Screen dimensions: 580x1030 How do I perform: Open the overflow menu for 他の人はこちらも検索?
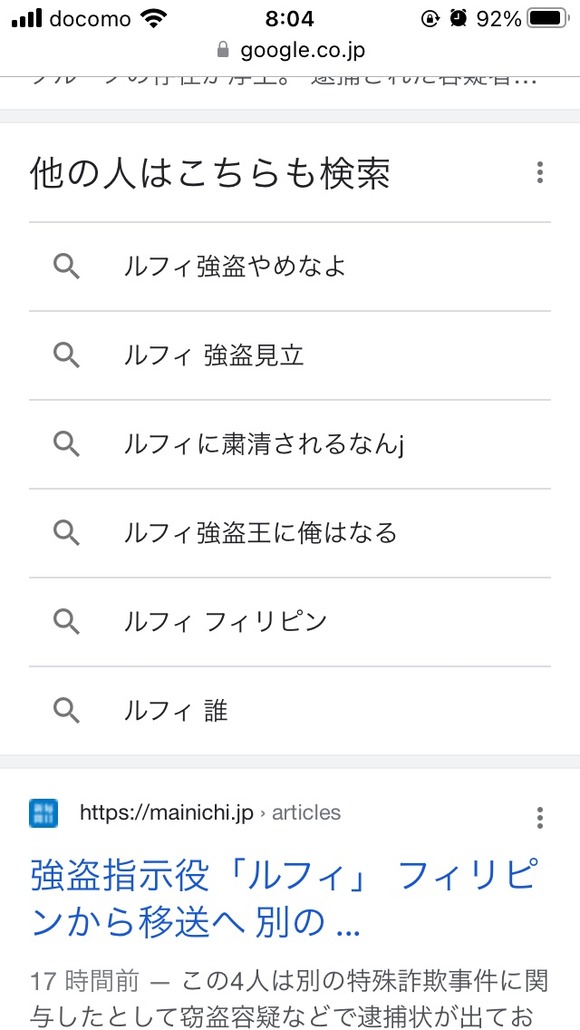point(540,172)
